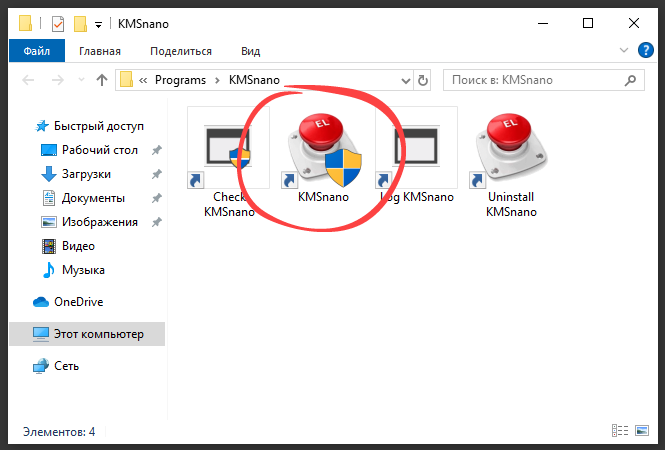Switch to the Вид ribbon tab
Viewport: 665px width, 450px height.
(x=250, y=51)
